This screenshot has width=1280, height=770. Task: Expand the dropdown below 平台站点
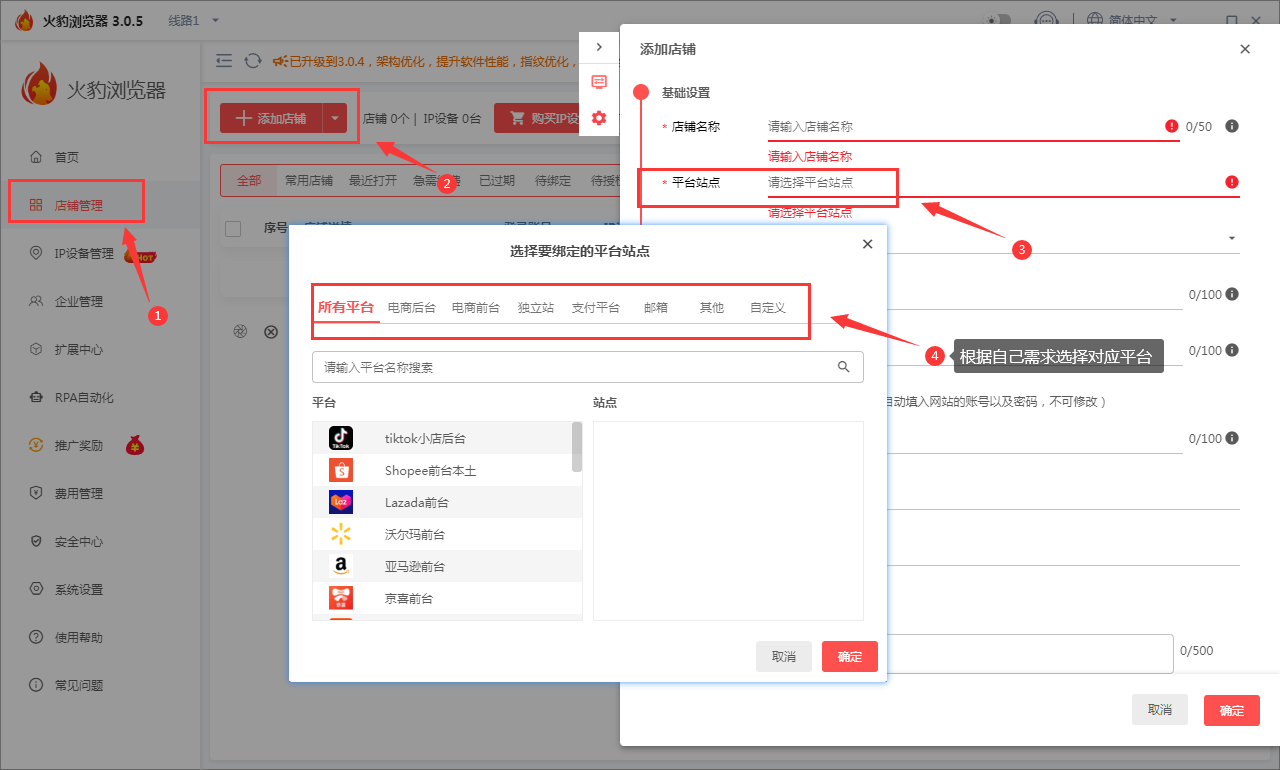[x=1232, y=238]
